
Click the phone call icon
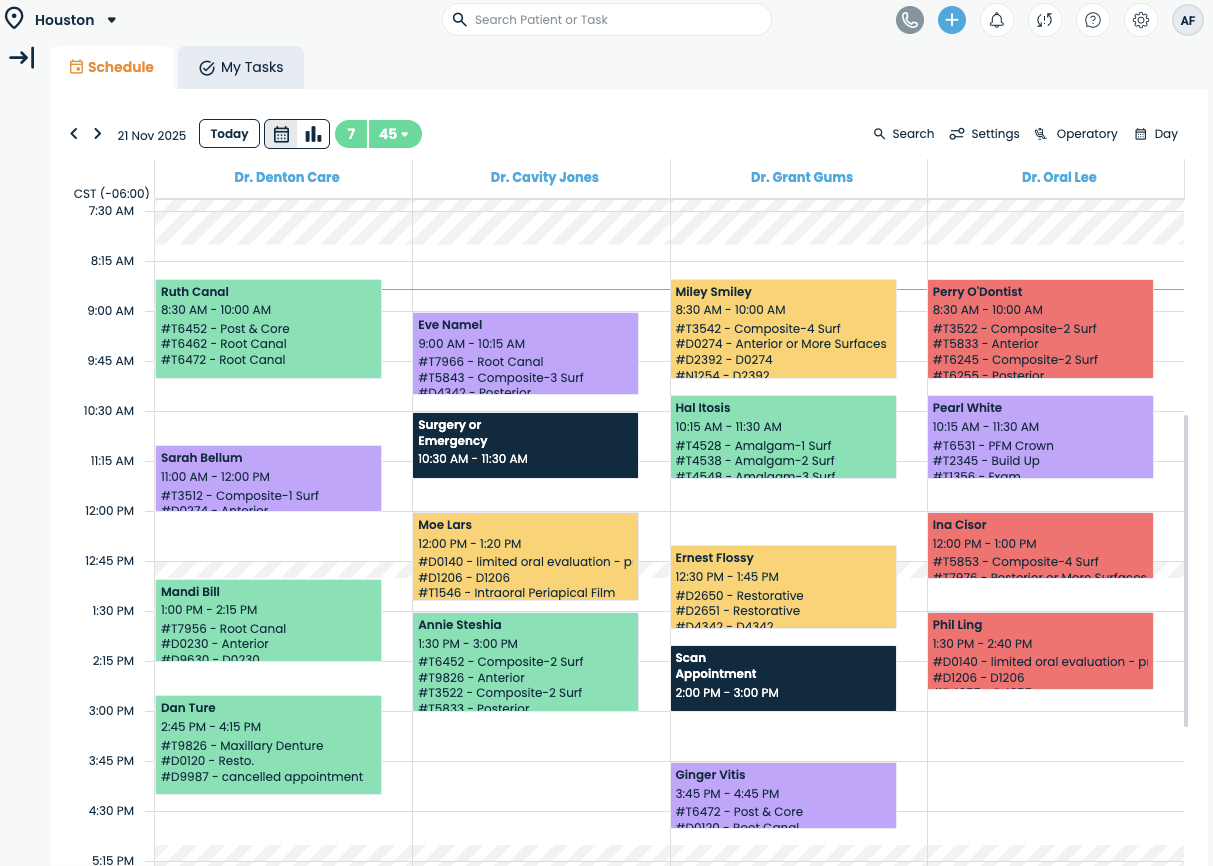[x=909, y=20]
